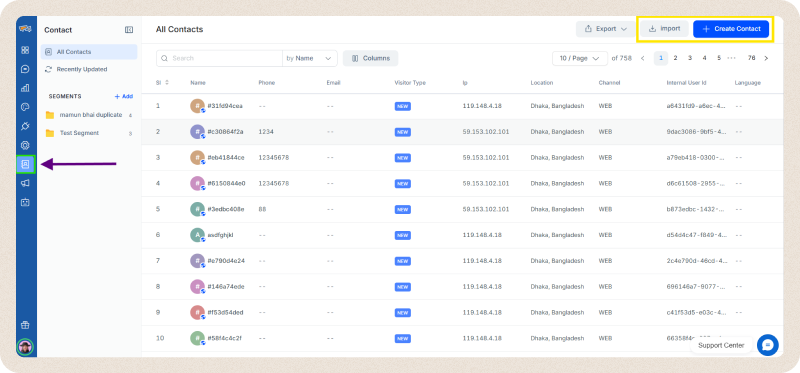Change the 10 / Page size dropdown
800x373 pixels.
point(580,58)
